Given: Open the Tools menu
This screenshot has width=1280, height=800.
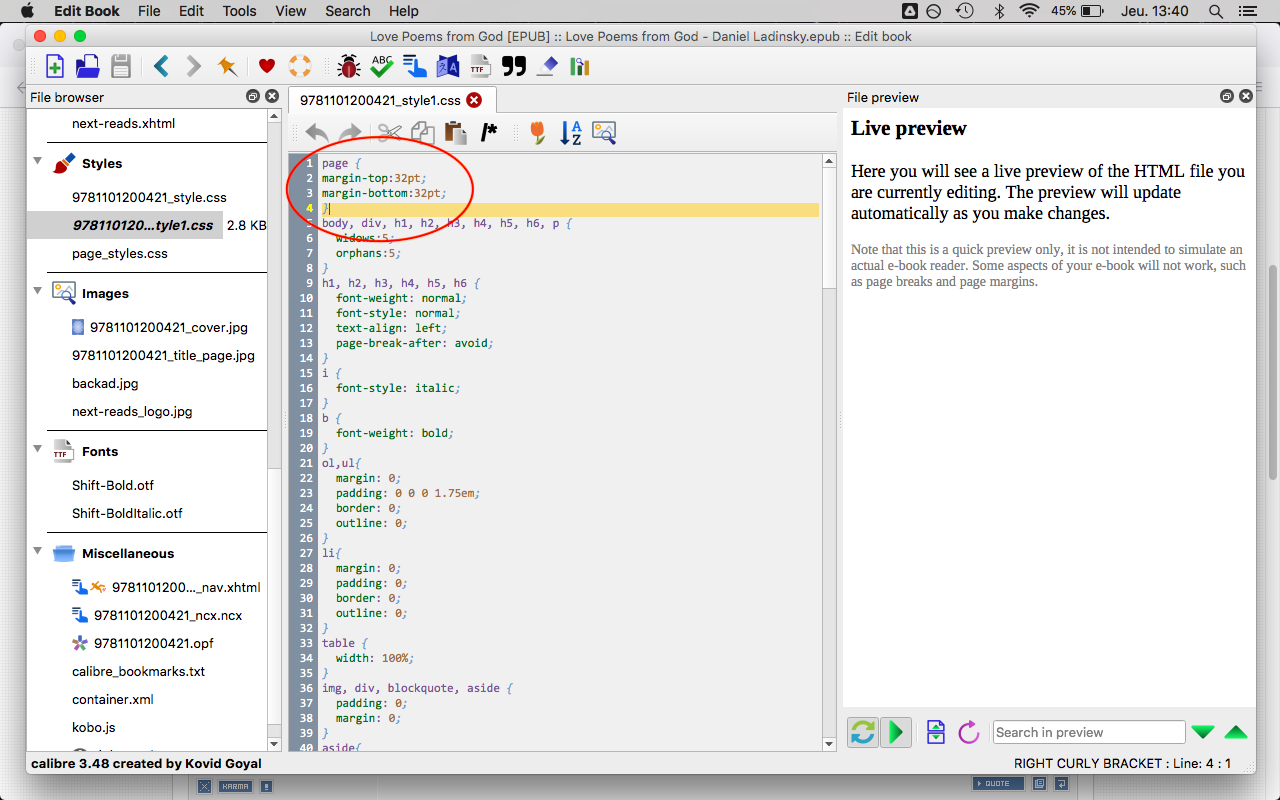Looking at the screenshot, I should coord(240,11).
